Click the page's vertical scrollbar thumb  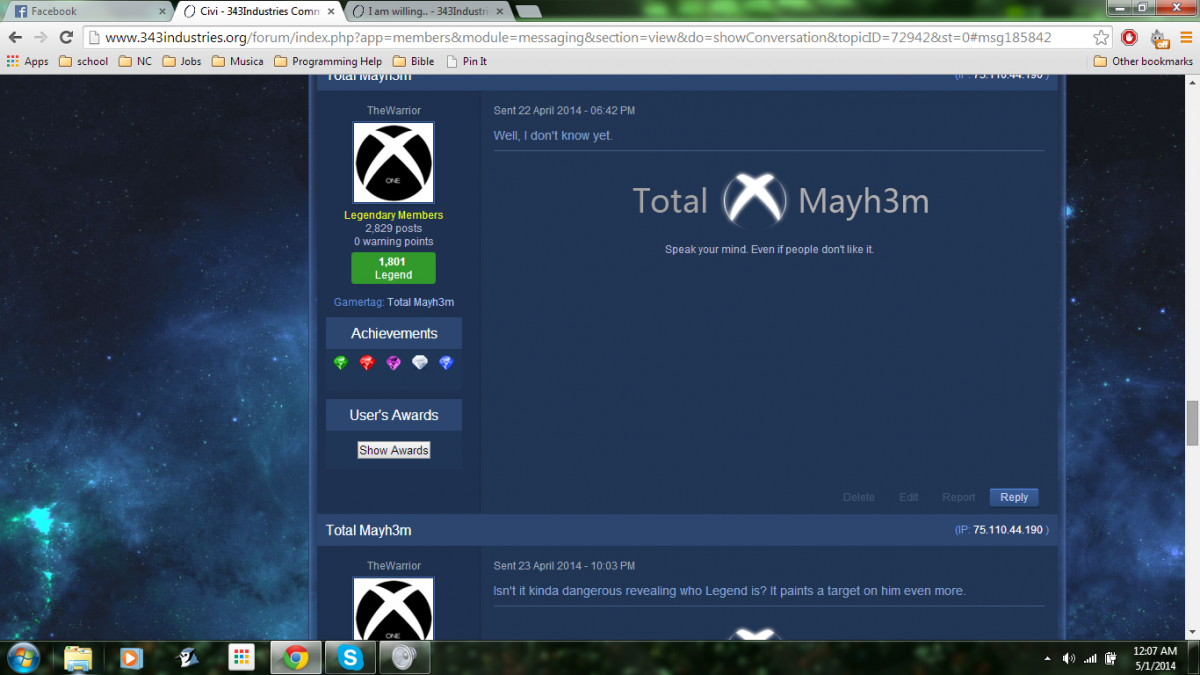point(1191,422)
